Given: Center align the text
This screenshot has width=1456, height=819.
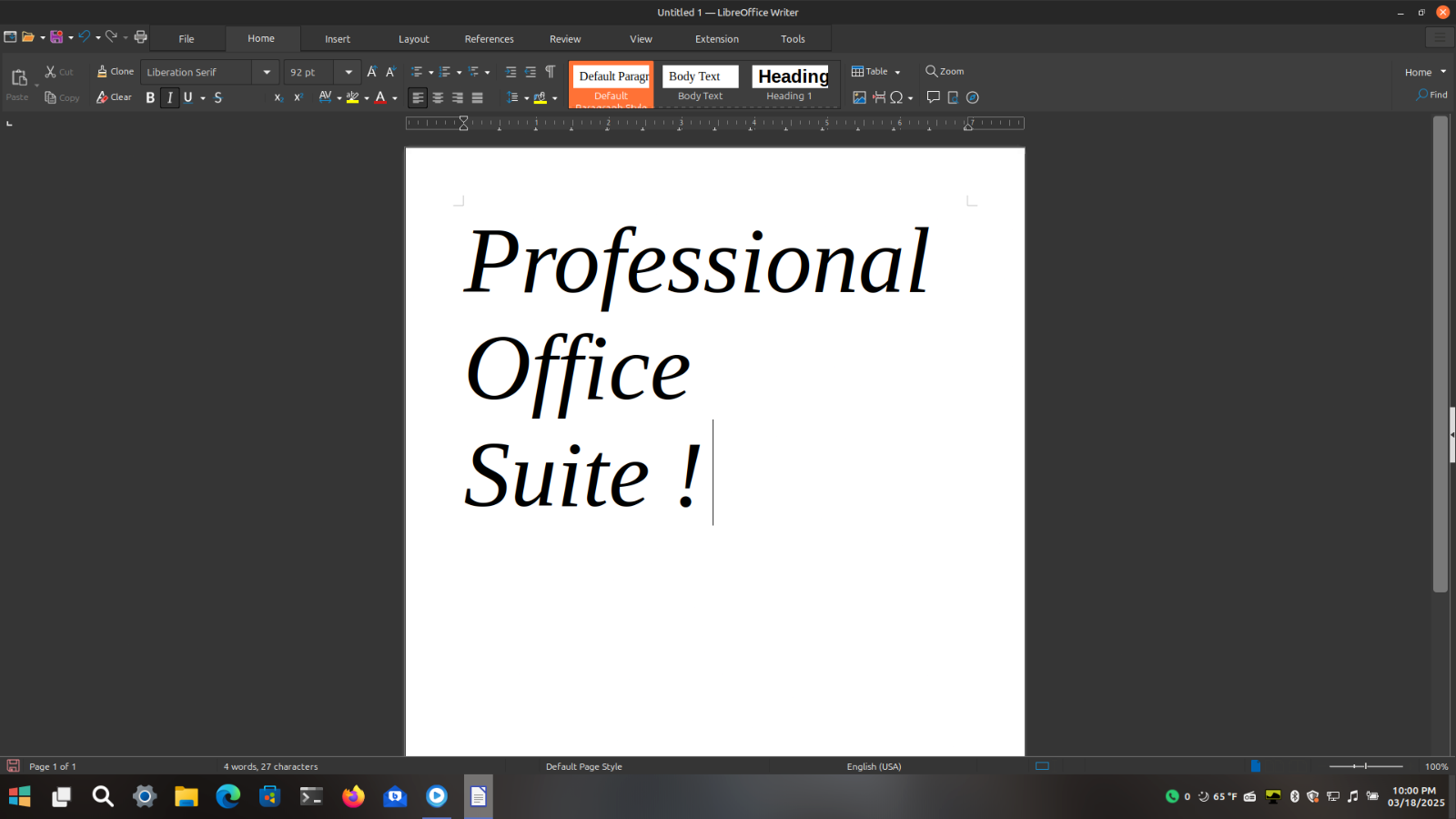Looking at the screenshot, I should 438,97.
